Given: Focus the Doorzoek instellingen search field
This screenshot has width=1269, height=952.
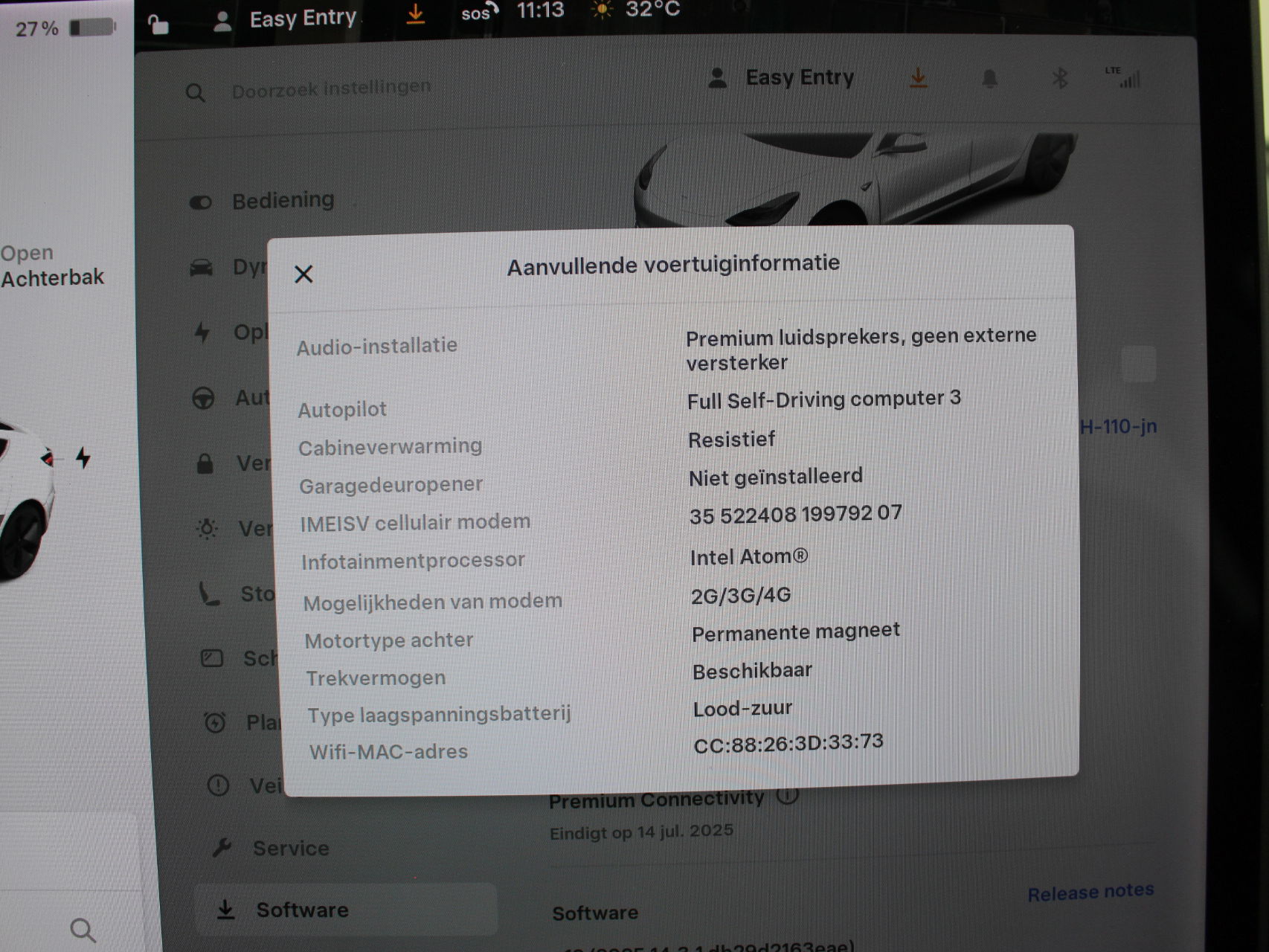Looking at the screenshot, I should coord(331,89).
